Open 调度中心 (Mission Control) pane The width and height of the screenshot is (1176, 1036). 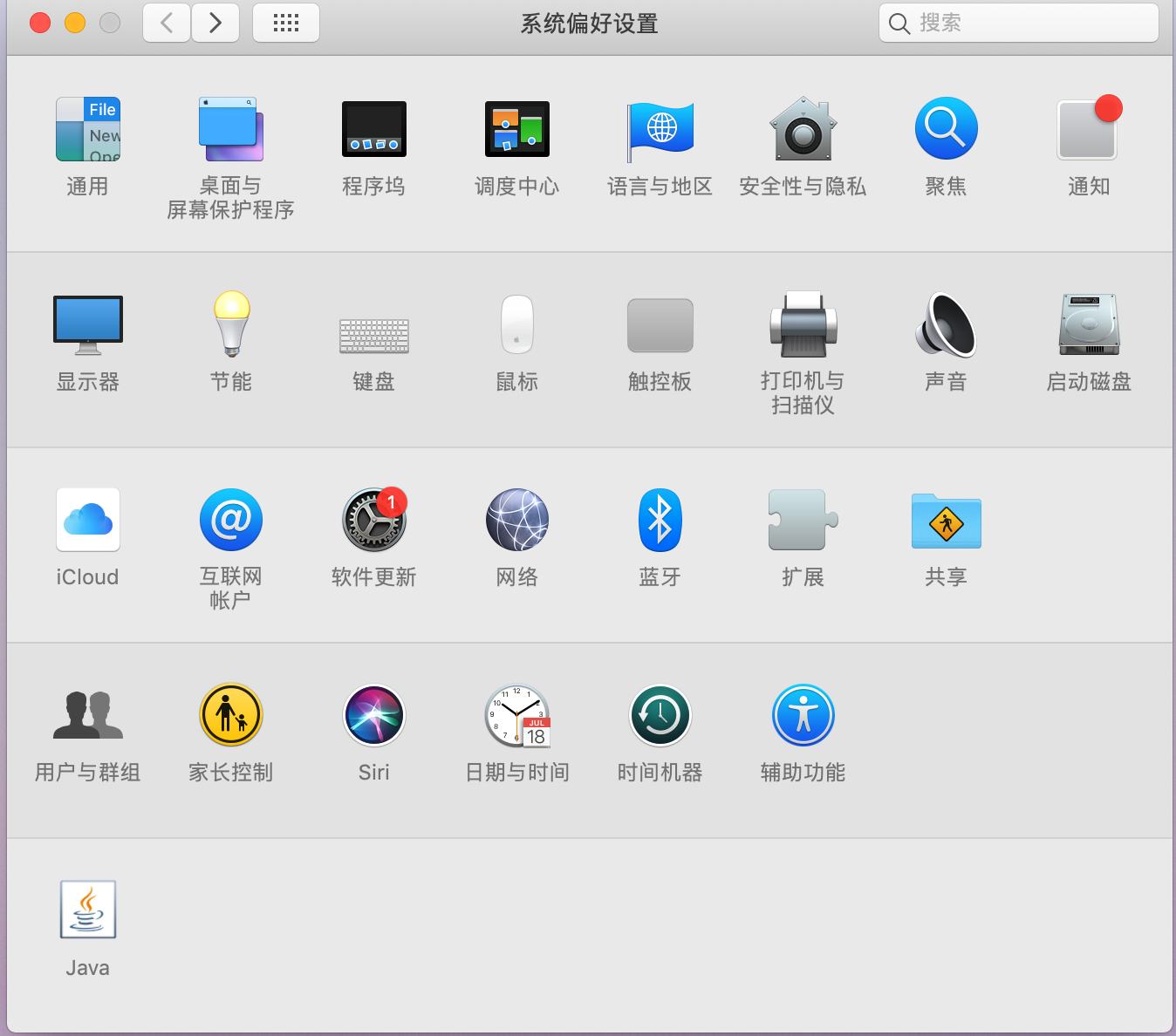coord(517,129)
